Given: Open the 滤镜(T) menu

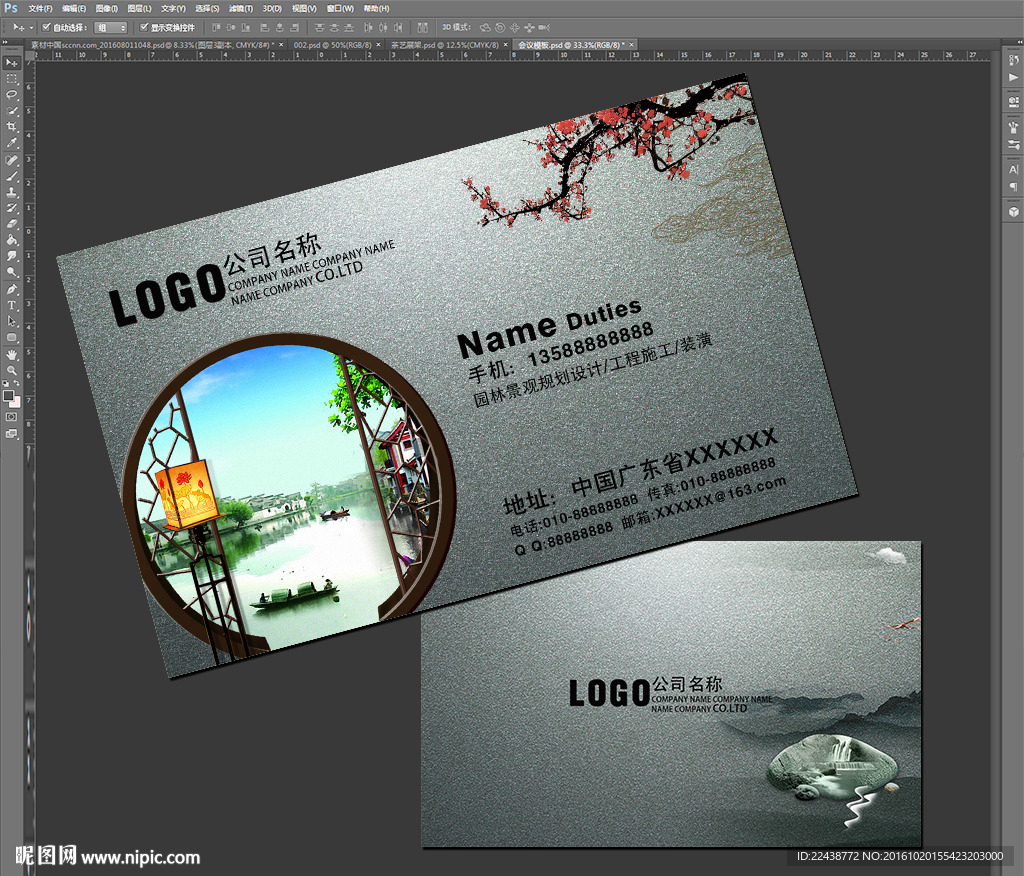Looking at the screenshot, I should click(x=240, y=8).
